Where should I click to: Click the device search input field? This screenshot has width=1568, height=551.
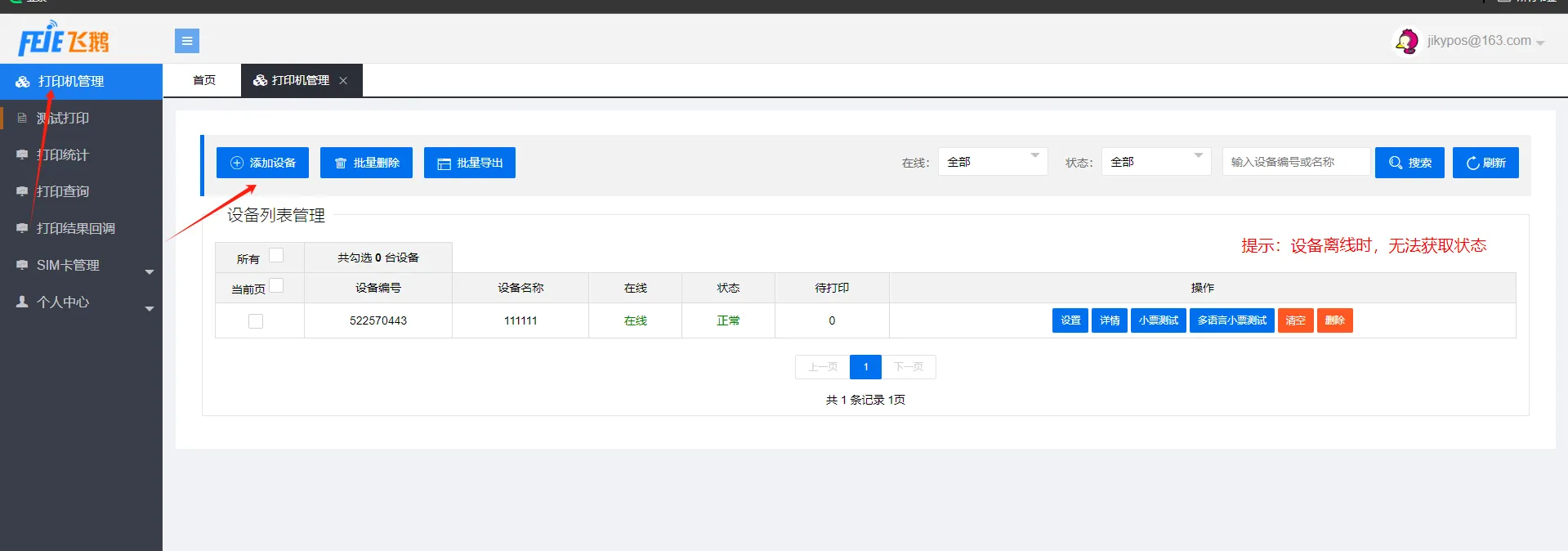coord(1295,162)
